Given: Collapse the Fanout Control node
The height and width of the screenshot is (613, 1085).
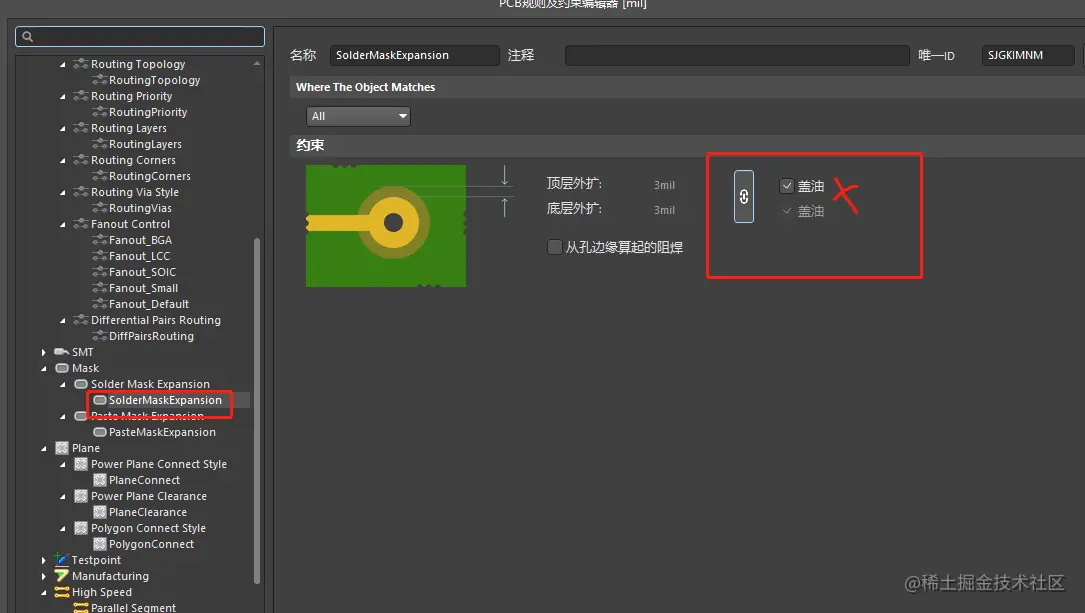Looking at the screenshot, I should pyautogui.click(x=63, y=224).
